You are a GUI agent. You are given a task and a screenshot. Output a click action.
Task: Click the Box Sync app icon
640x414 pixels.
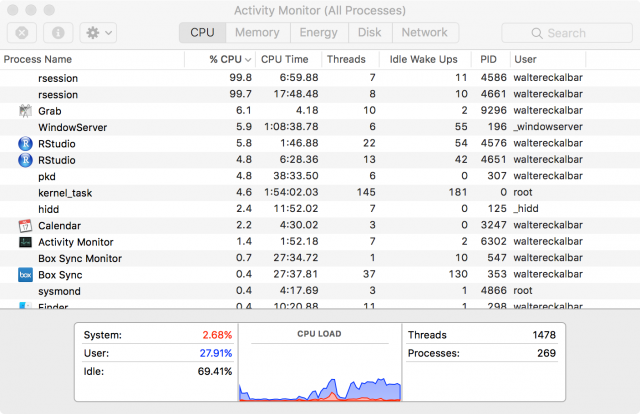(25, 275)
